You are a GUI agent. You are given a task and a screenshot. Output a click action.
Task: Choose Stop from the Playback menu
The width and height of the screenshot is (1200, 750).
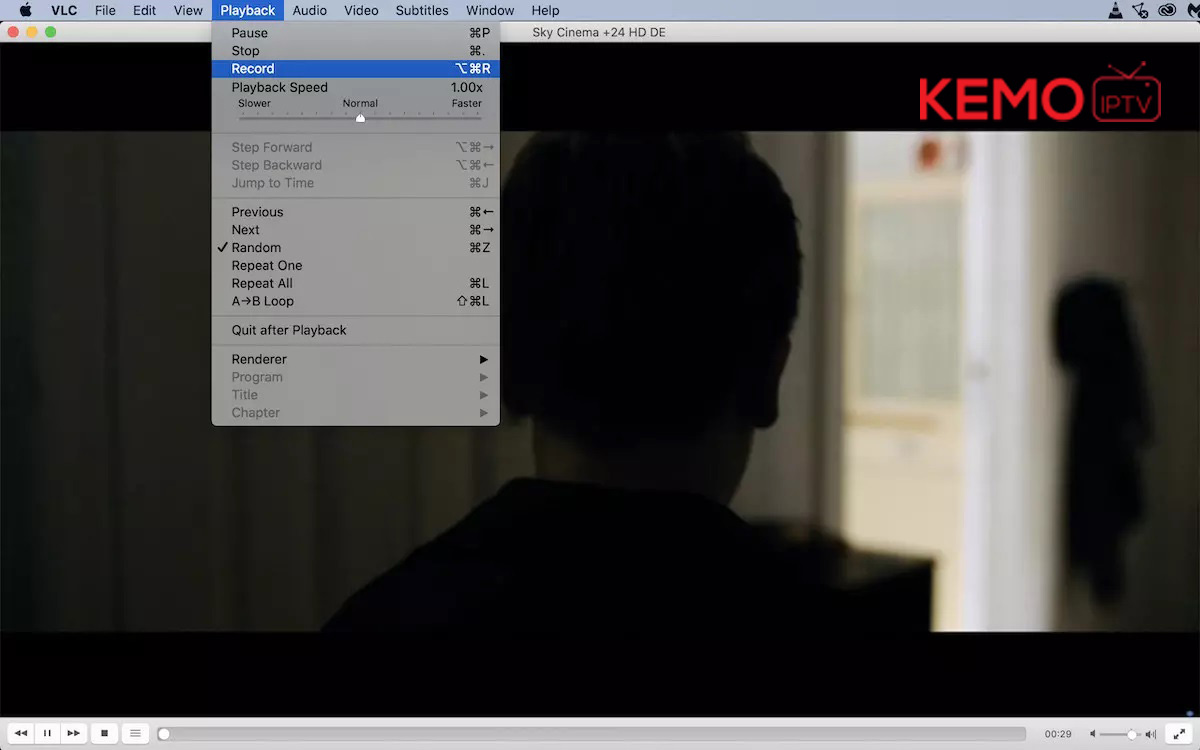355,51
